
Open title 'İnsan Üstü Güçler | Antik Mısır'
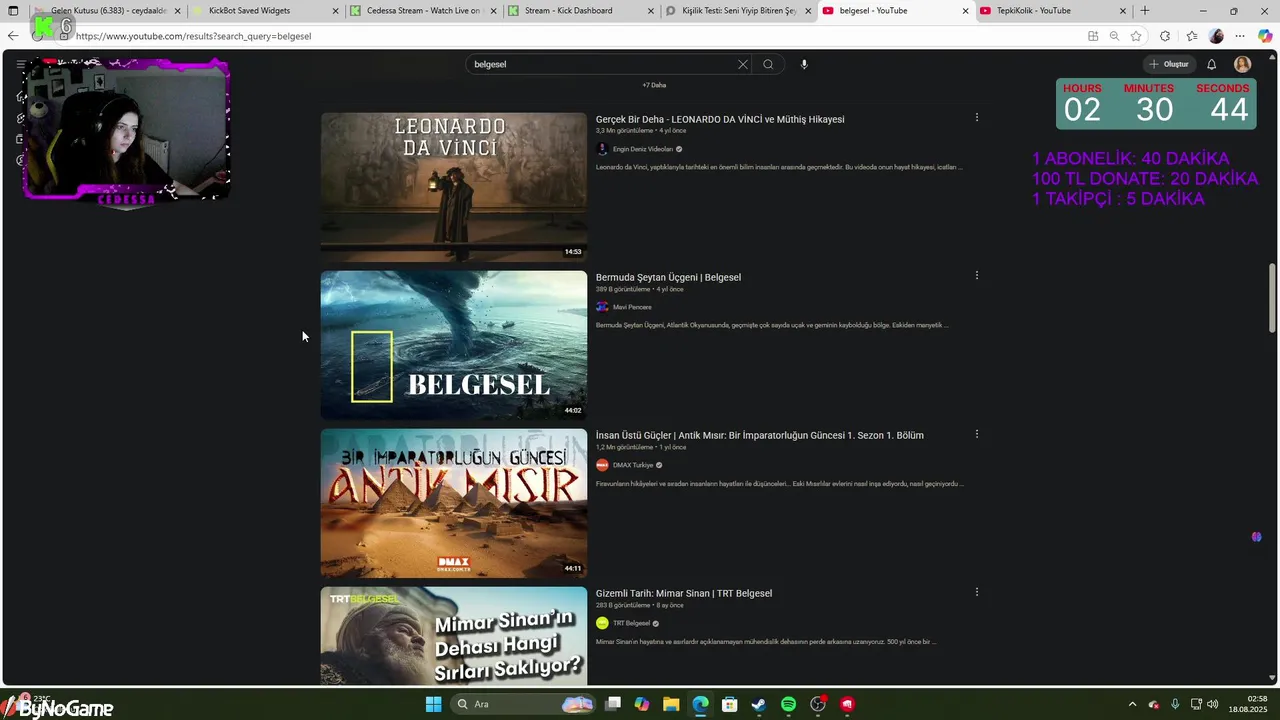tap(760, 435)
